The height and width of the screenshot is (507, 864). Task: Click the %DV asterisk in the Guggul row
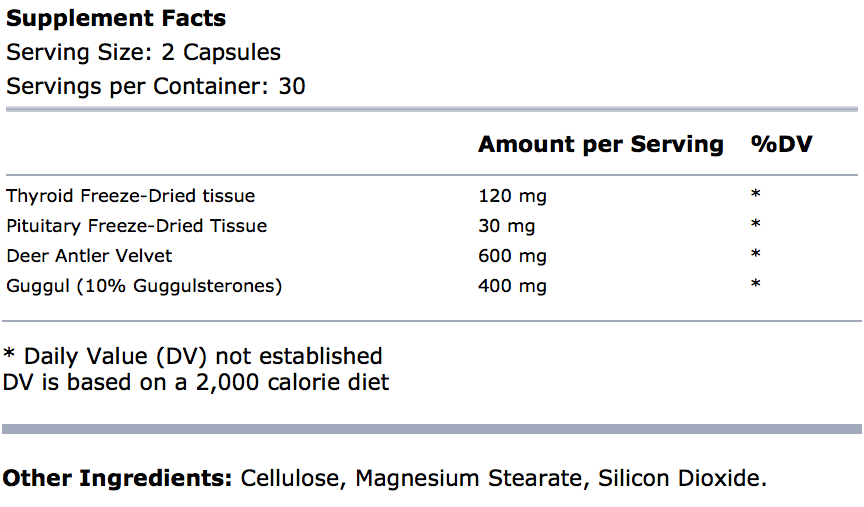coord(756,286)
